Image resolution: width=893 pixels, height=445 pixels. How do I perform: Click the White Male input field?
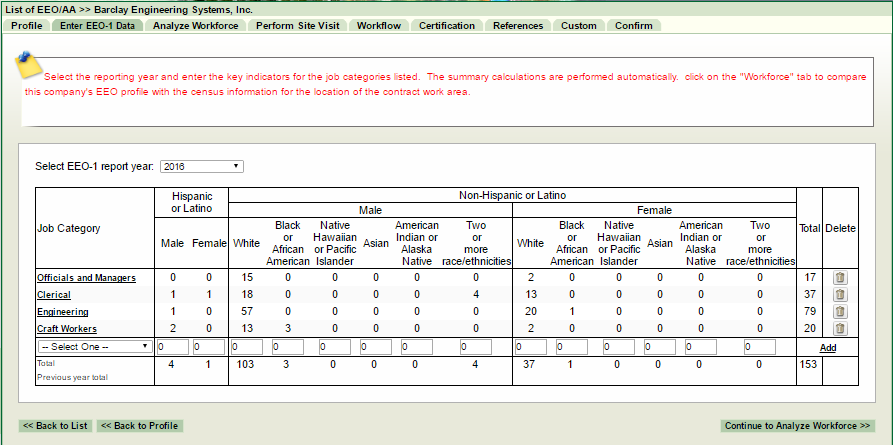[x=246, y=347]
